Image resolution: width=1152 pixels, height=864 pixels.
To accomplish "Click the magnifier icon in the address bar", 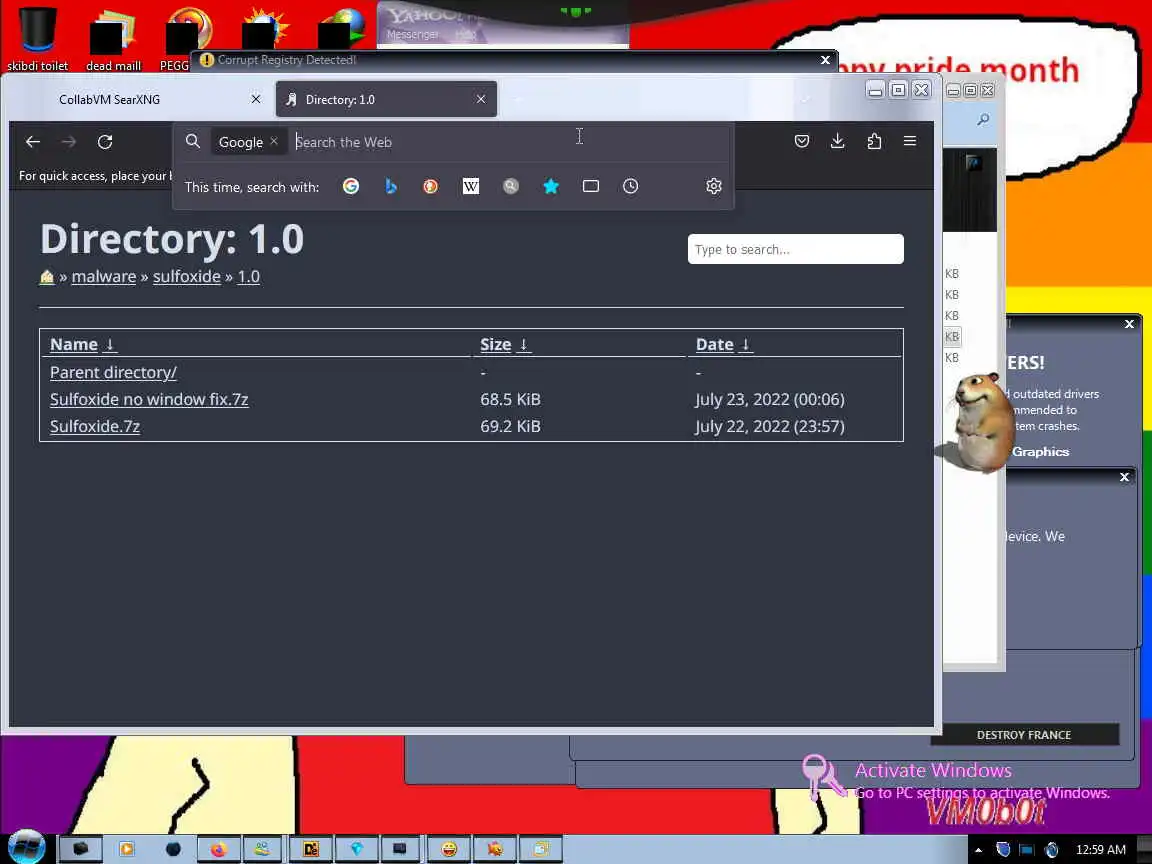I will click(x=192, y=141).
